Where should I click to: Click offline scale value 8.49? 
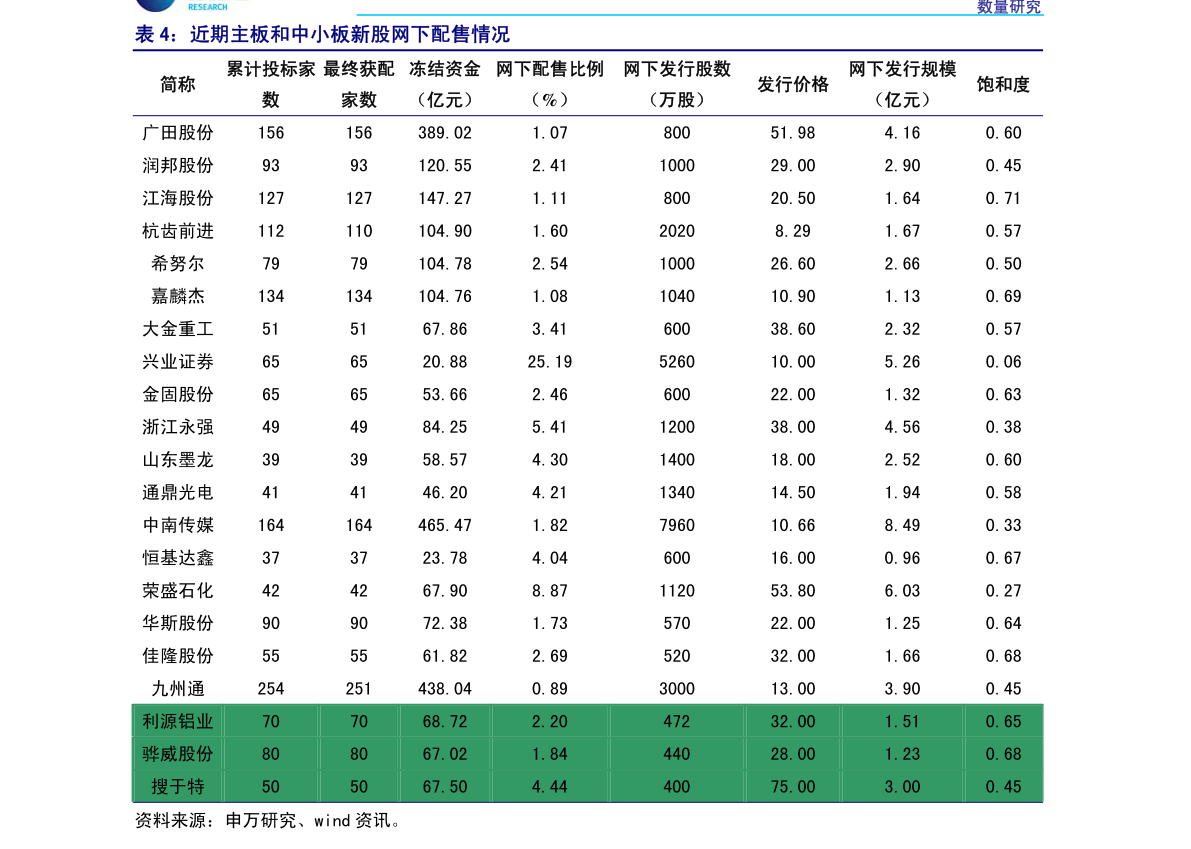[x=902, y=525]
